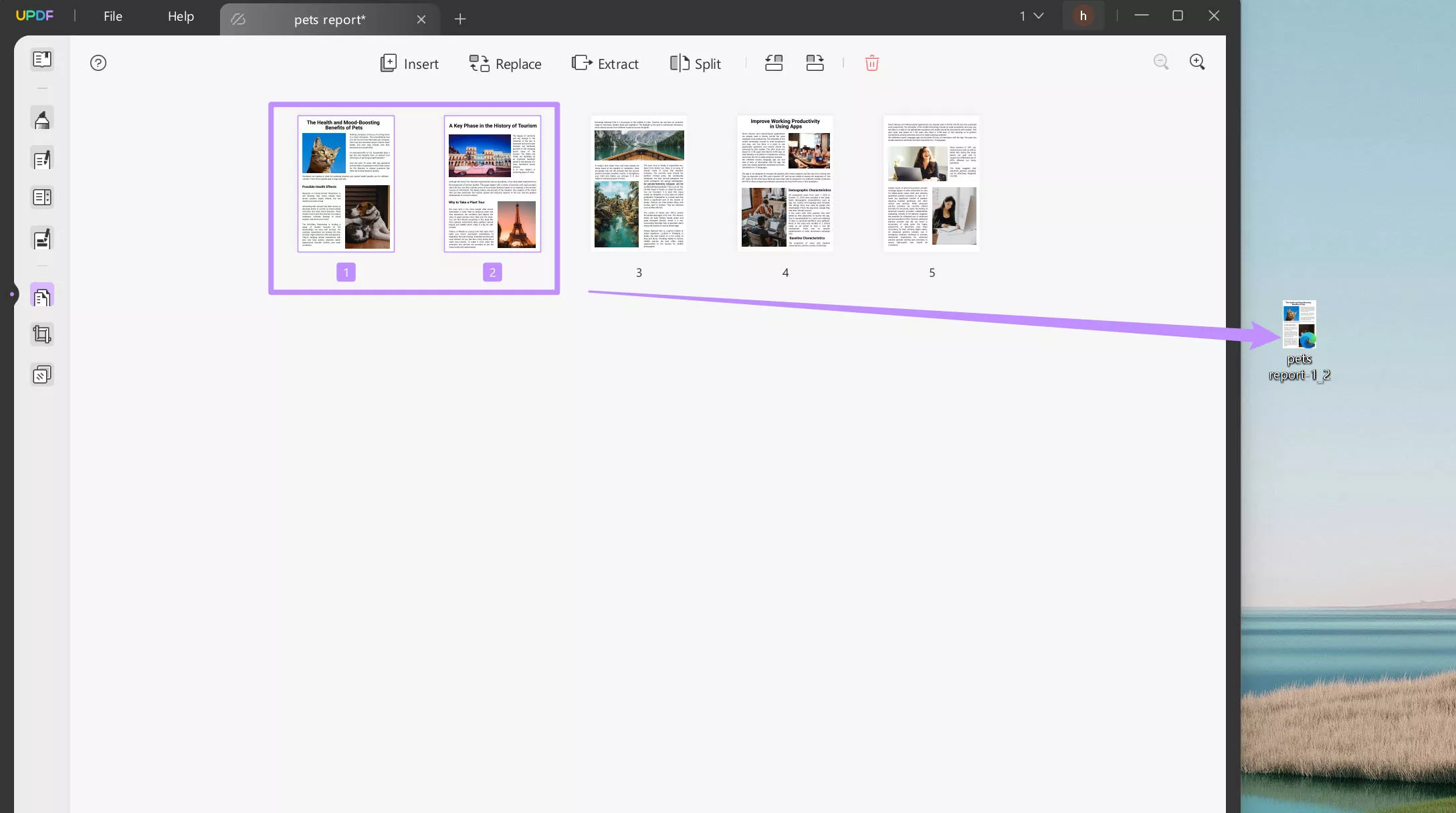
Task: Click the page number 4 label
Action: [x=785, y=273]
